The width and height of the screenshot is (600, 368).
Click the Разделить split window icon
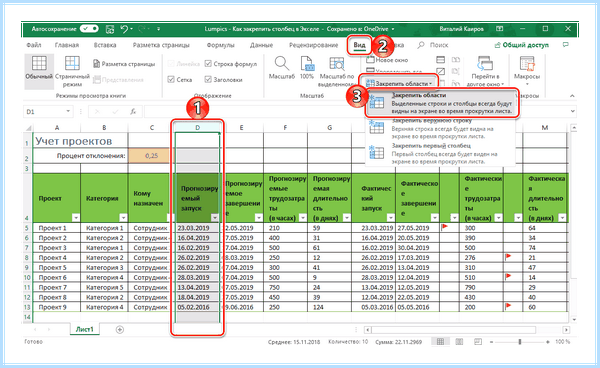pyautogui.click(x=440, y=60)
